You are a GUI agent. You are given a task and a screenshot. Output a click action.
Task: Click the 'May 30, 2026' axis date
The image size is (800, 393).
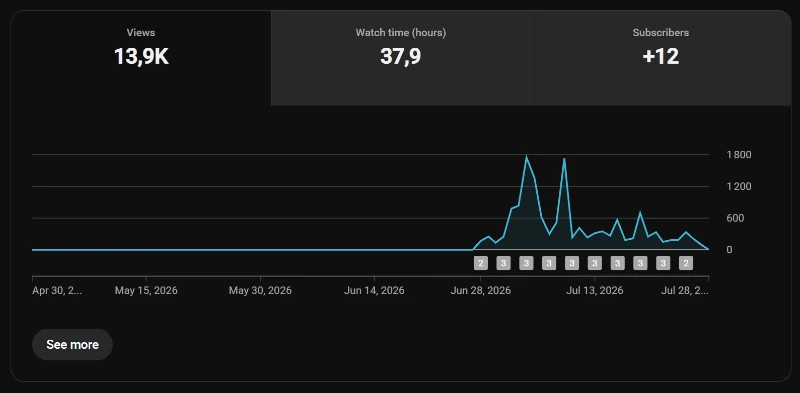260,290
